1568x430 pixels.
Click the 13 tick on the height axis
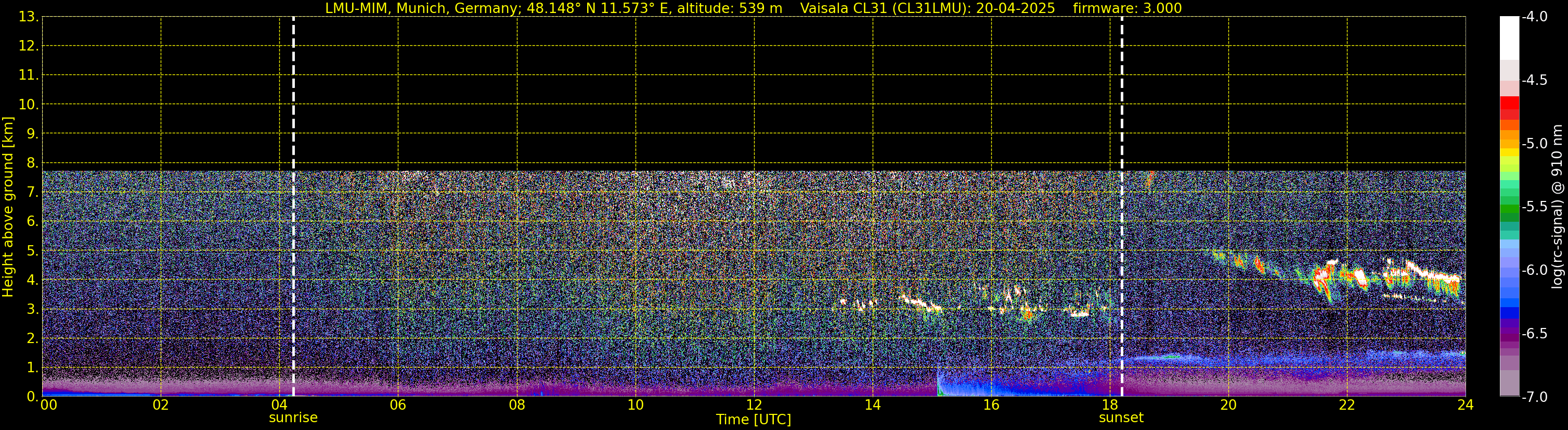click(28, 17)
